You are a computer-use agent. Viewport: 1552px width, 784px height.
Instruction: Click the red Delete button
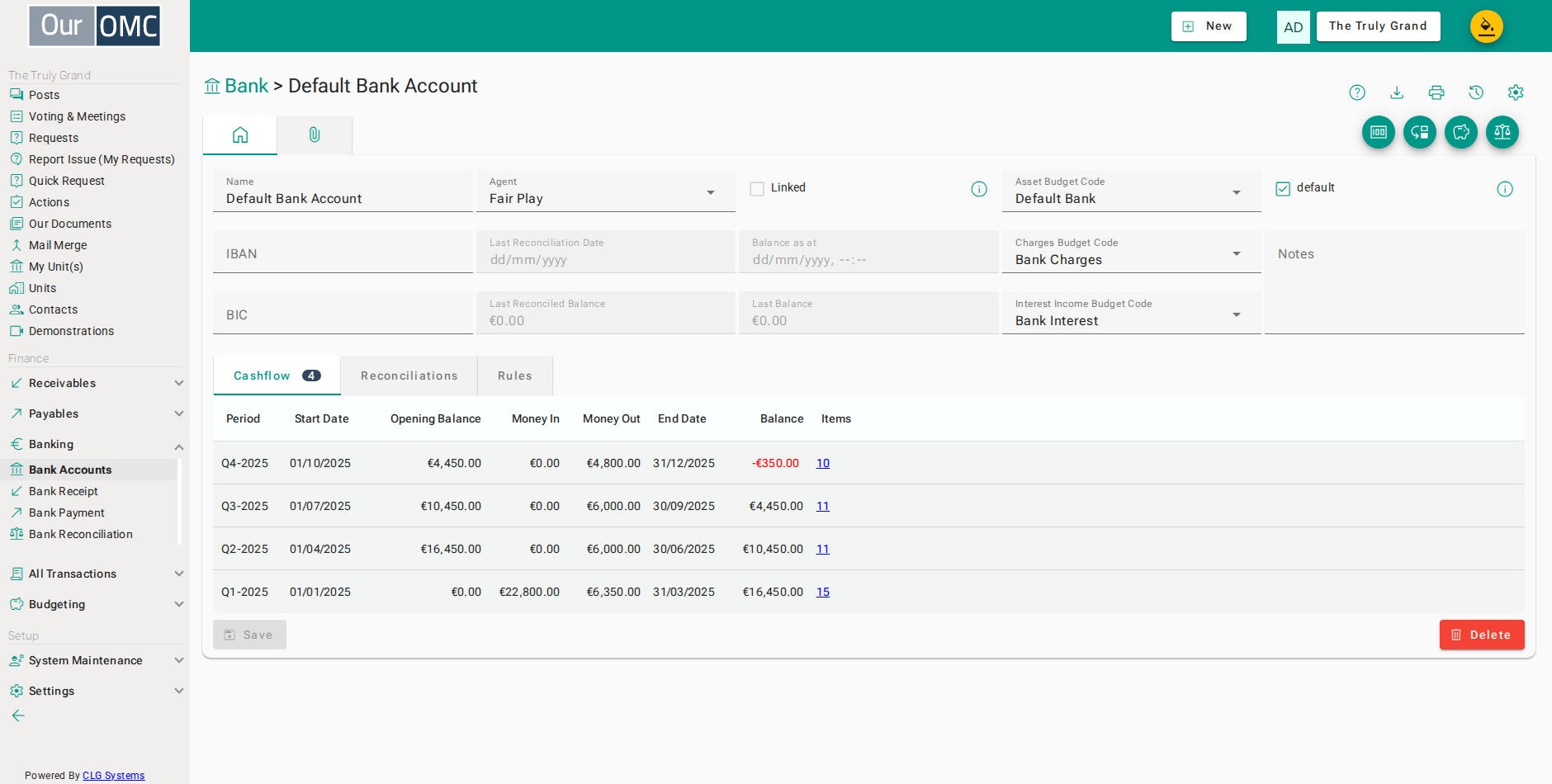pos(1482,635)
